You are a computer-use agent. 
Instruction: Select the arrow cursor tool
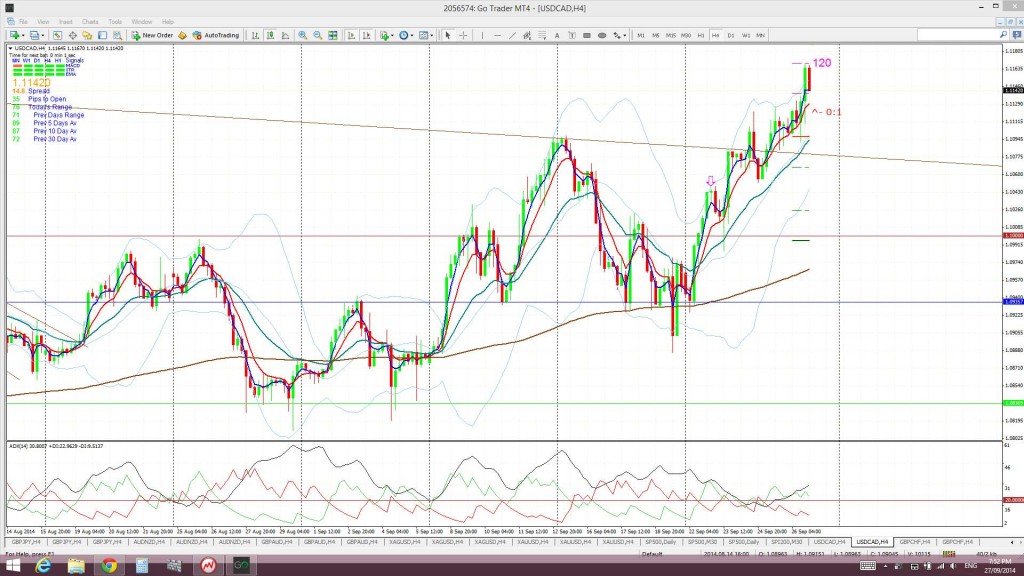click(x=447, y=35)
